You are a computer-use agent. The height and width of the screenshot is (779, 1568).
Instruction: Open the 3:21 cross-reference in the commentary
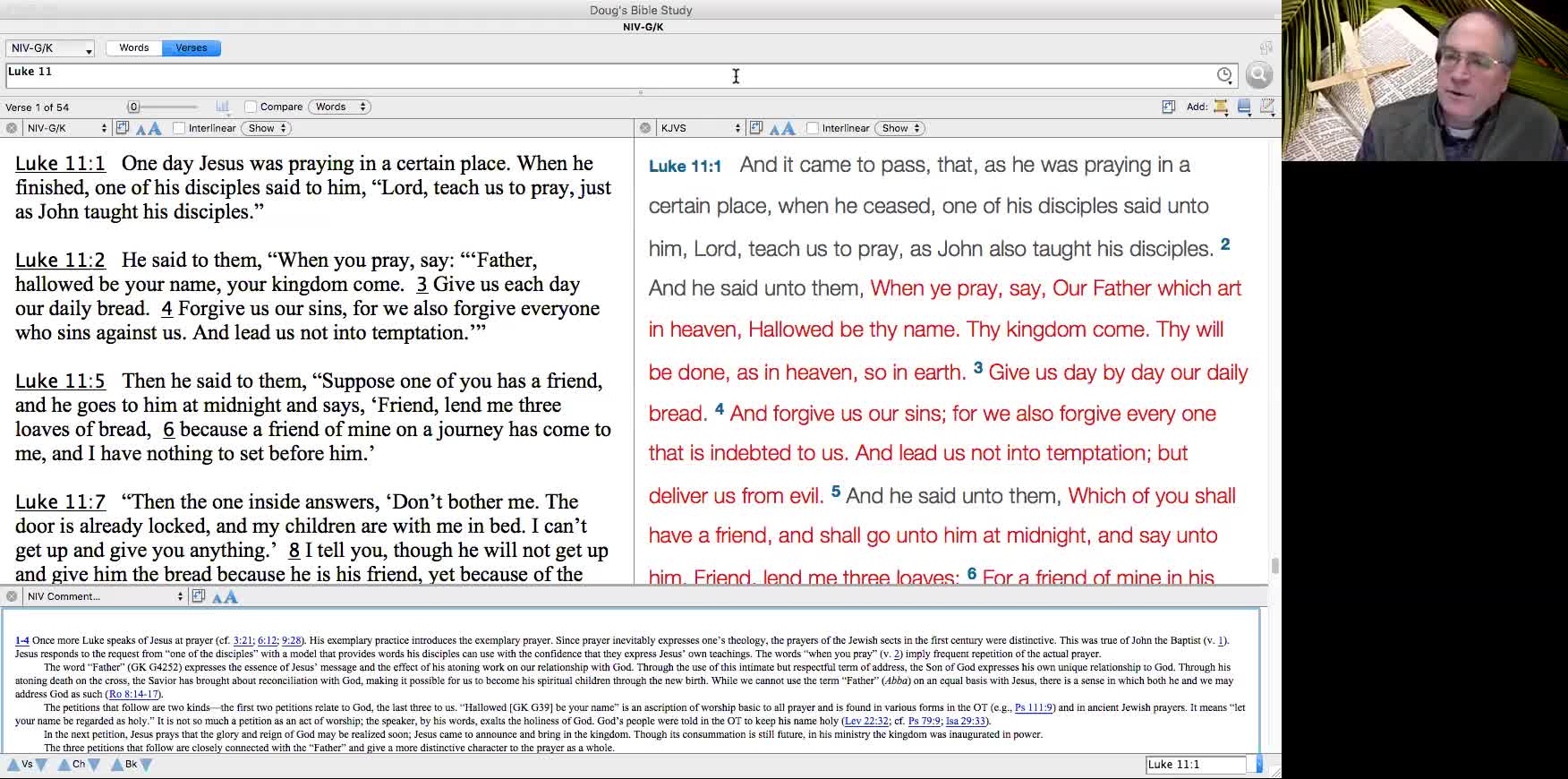[243, 640]
